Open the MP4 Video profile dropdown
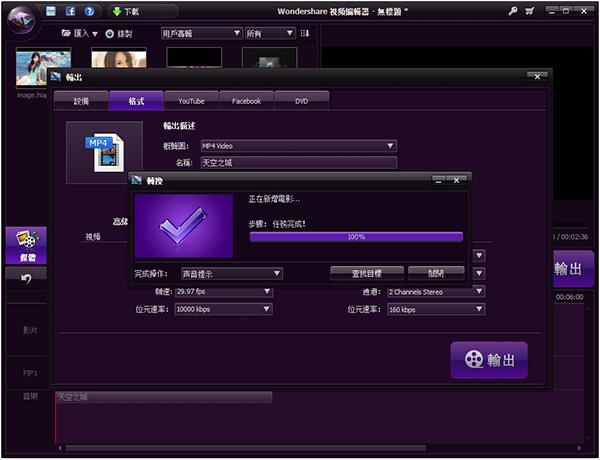The image size is (600, 460). (x=298, y=146)
